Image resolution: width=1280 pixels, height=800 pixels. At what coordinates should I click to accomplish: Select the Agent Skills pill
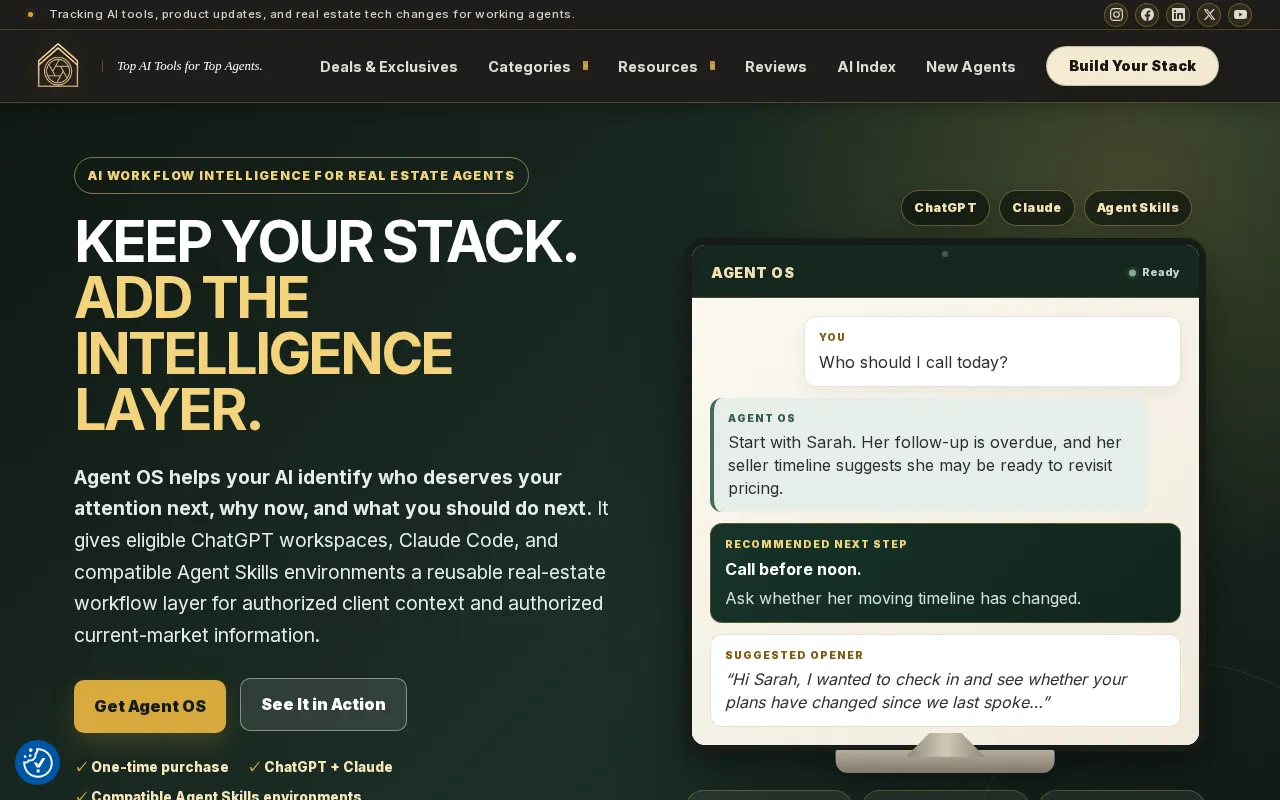tap(1137, 208)
